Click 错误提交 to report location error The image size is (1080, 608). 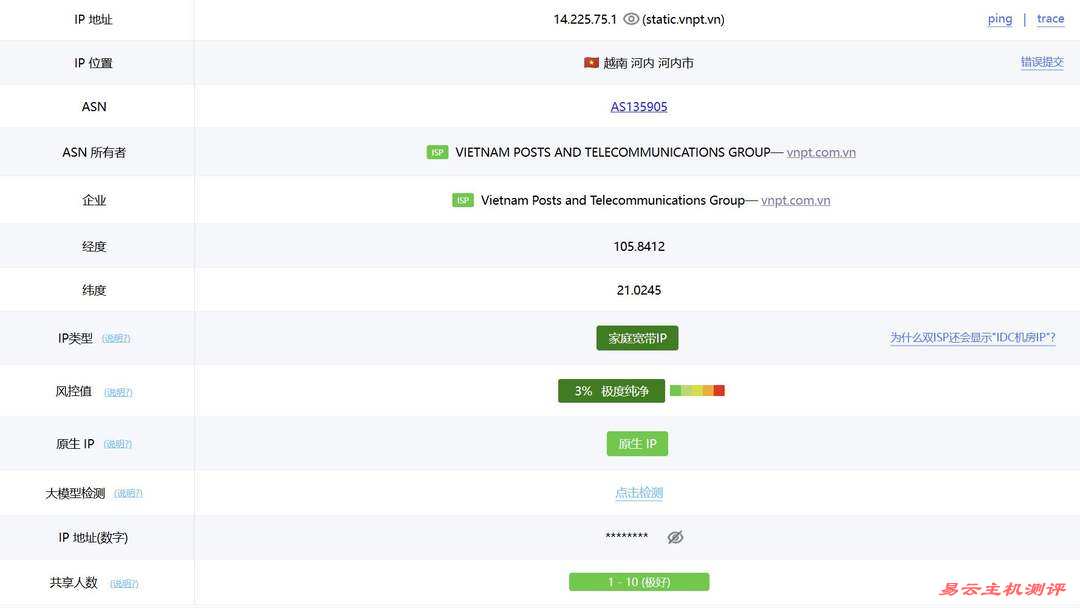click(x=1042, y=62)
